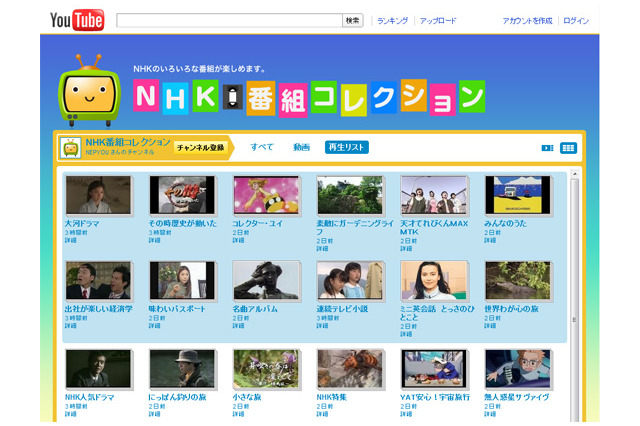640x426 pixels.
Task: Switch to the grid view icon
Action: point(568,148)
